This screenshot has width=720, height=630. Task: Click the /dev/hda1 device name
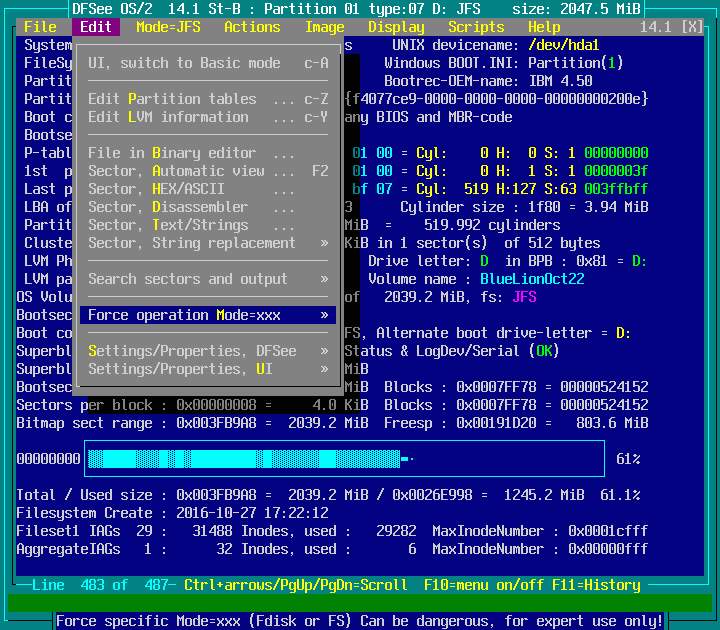click(564, 45)
